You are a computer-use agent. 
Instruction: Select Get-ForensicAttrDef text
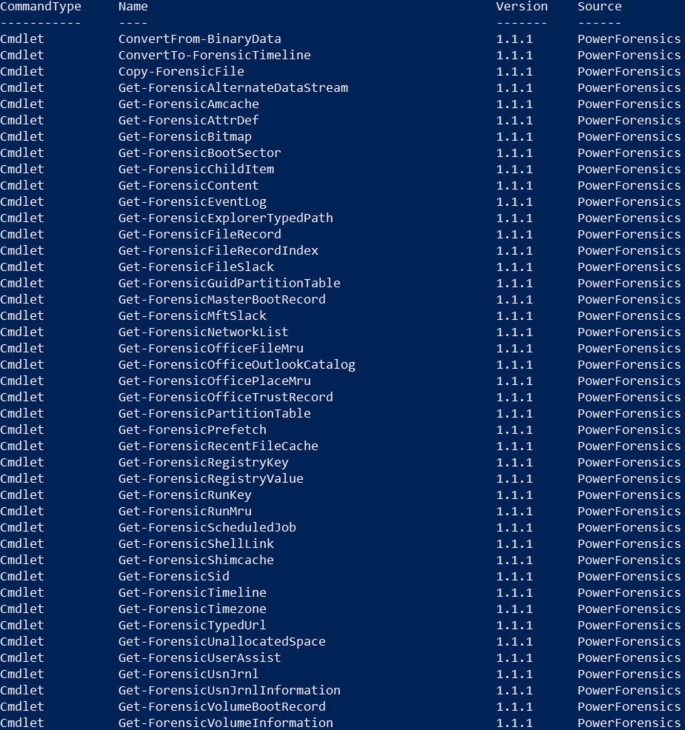pos(189,121)
